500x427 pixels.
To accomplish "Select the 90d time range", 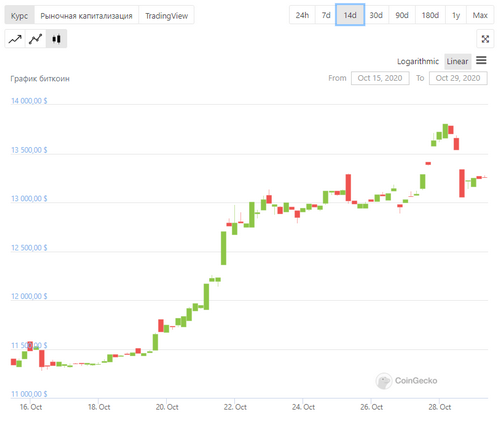I will click(x=402, y=15).
